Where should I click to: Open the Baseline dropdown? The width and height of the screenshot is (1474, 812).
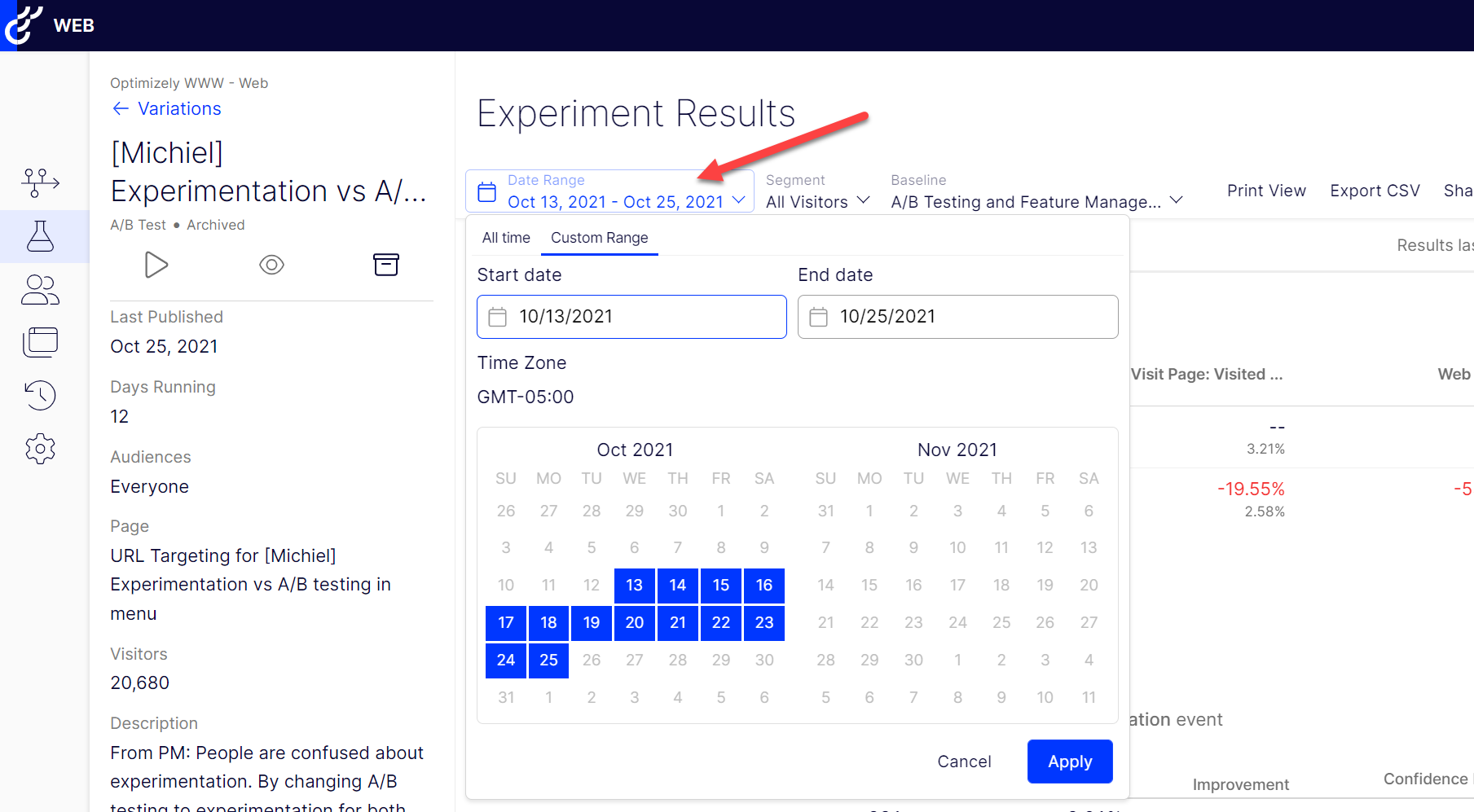[x=1036, y=201]
